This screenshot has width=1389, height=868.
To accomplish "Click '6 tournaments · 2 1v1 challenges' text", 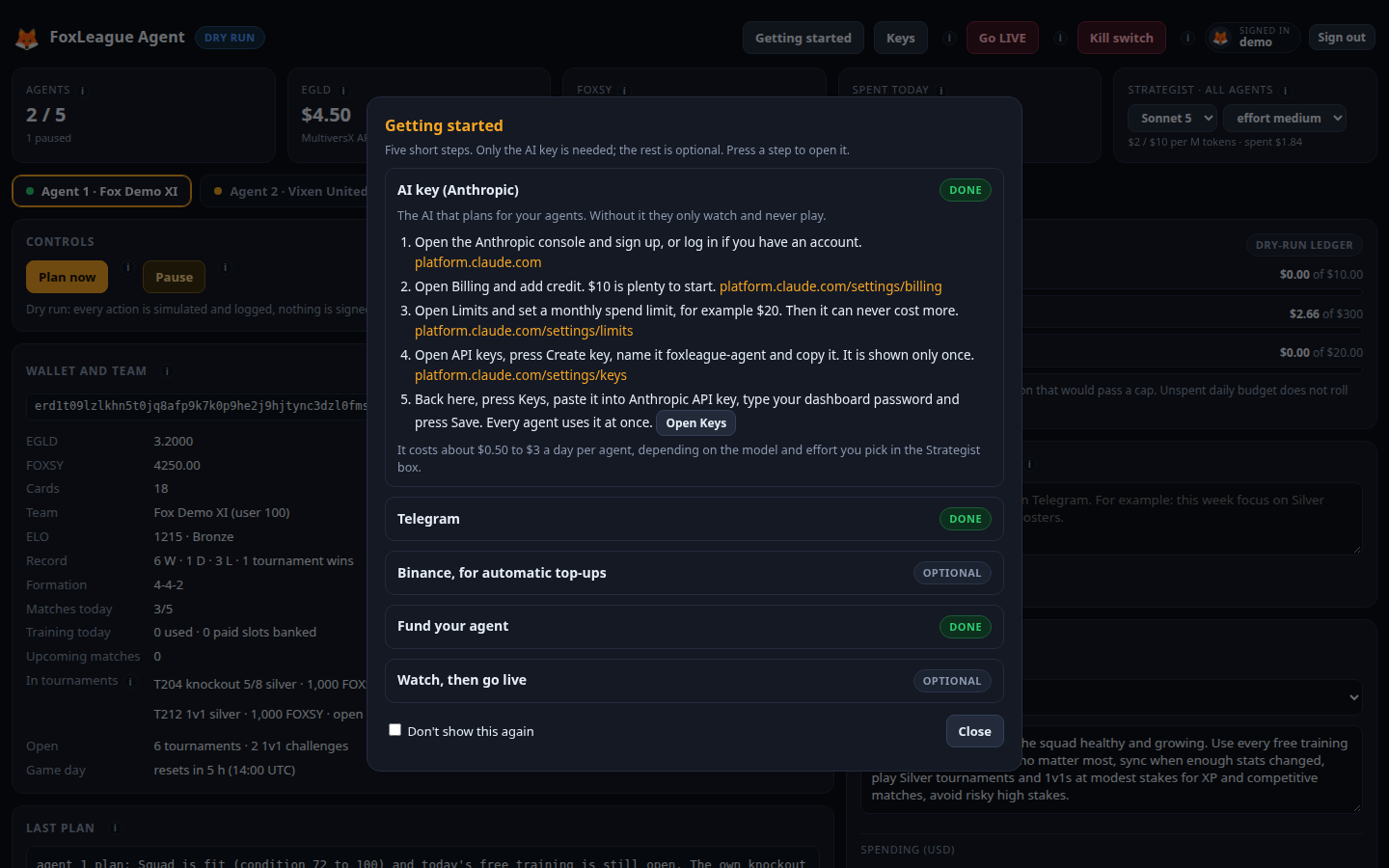I will pyautogui.click(x=251, y=746).
